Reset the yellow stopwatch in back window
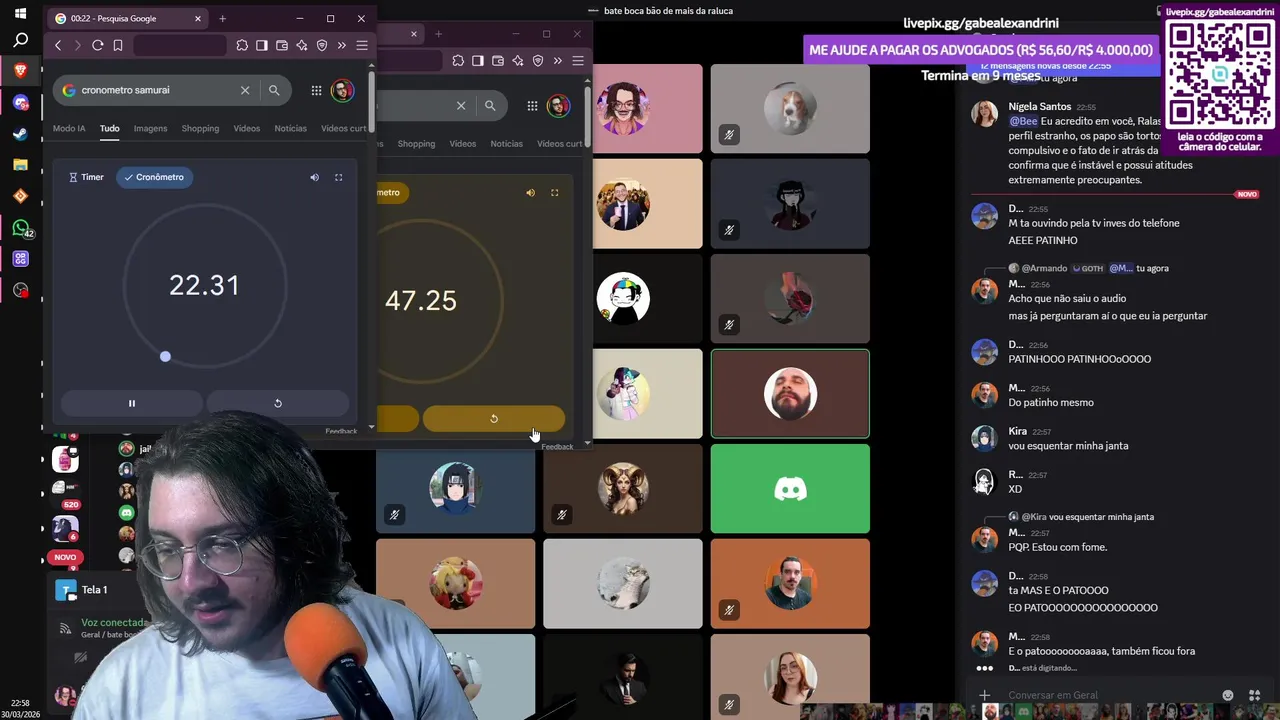This screenshot has width=1280, height=720. pos(494,419)
